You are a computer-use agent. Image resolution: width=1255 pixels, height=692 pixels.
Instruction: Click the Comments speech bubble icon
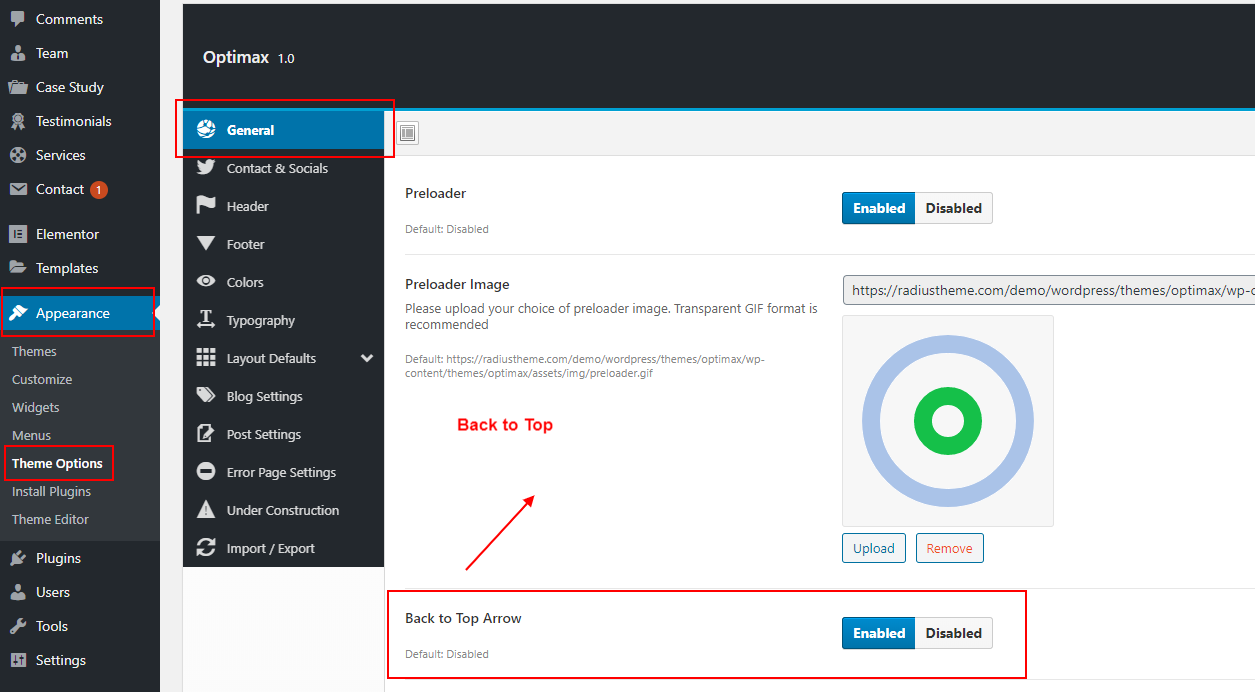17,19
